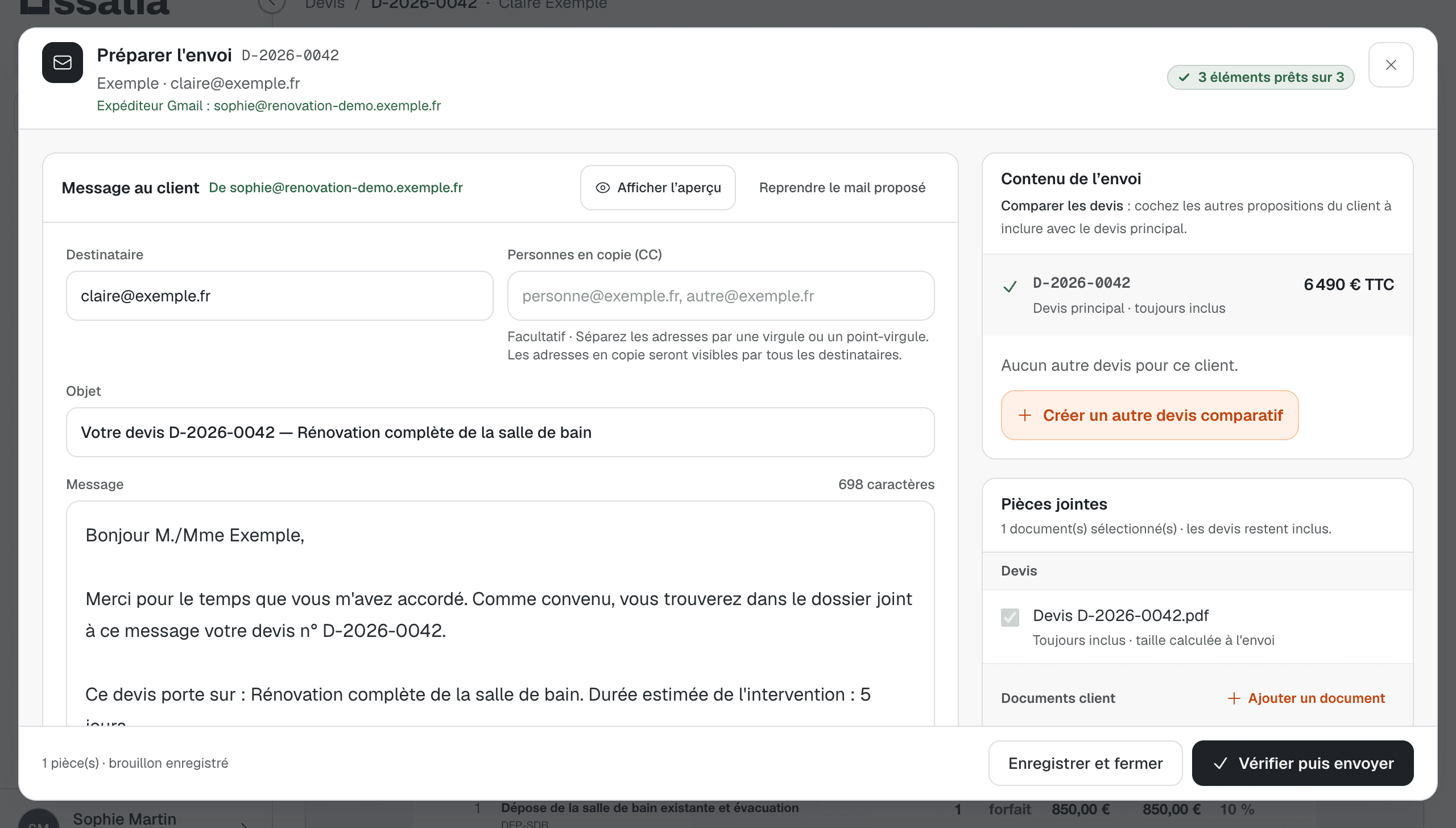Viewport: 1456px width, 828px height.
Task: Click Créer un autre devis comparatif
Action: [1150, 415]
